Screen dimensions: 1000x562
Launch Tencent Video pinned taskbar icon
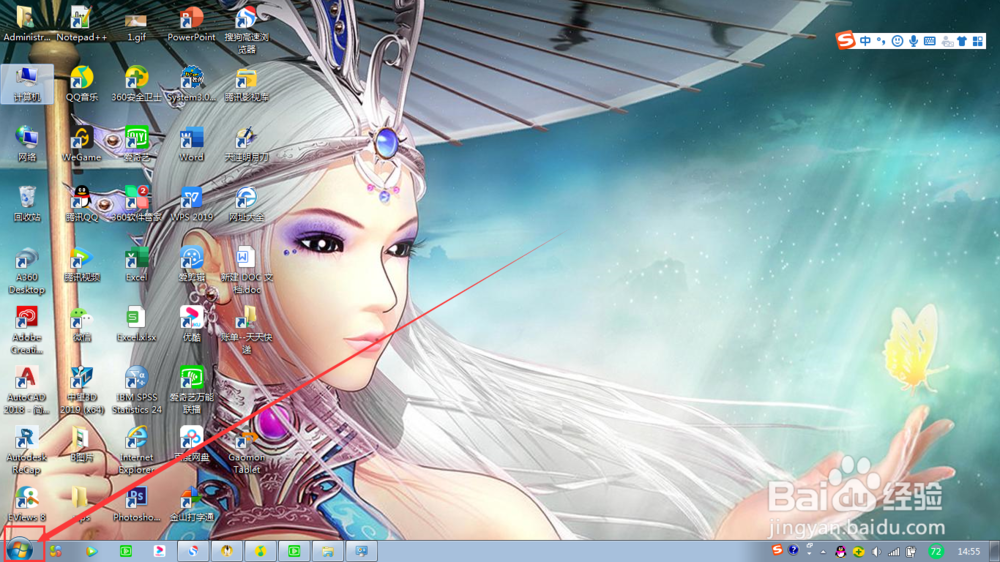point(92,551)
